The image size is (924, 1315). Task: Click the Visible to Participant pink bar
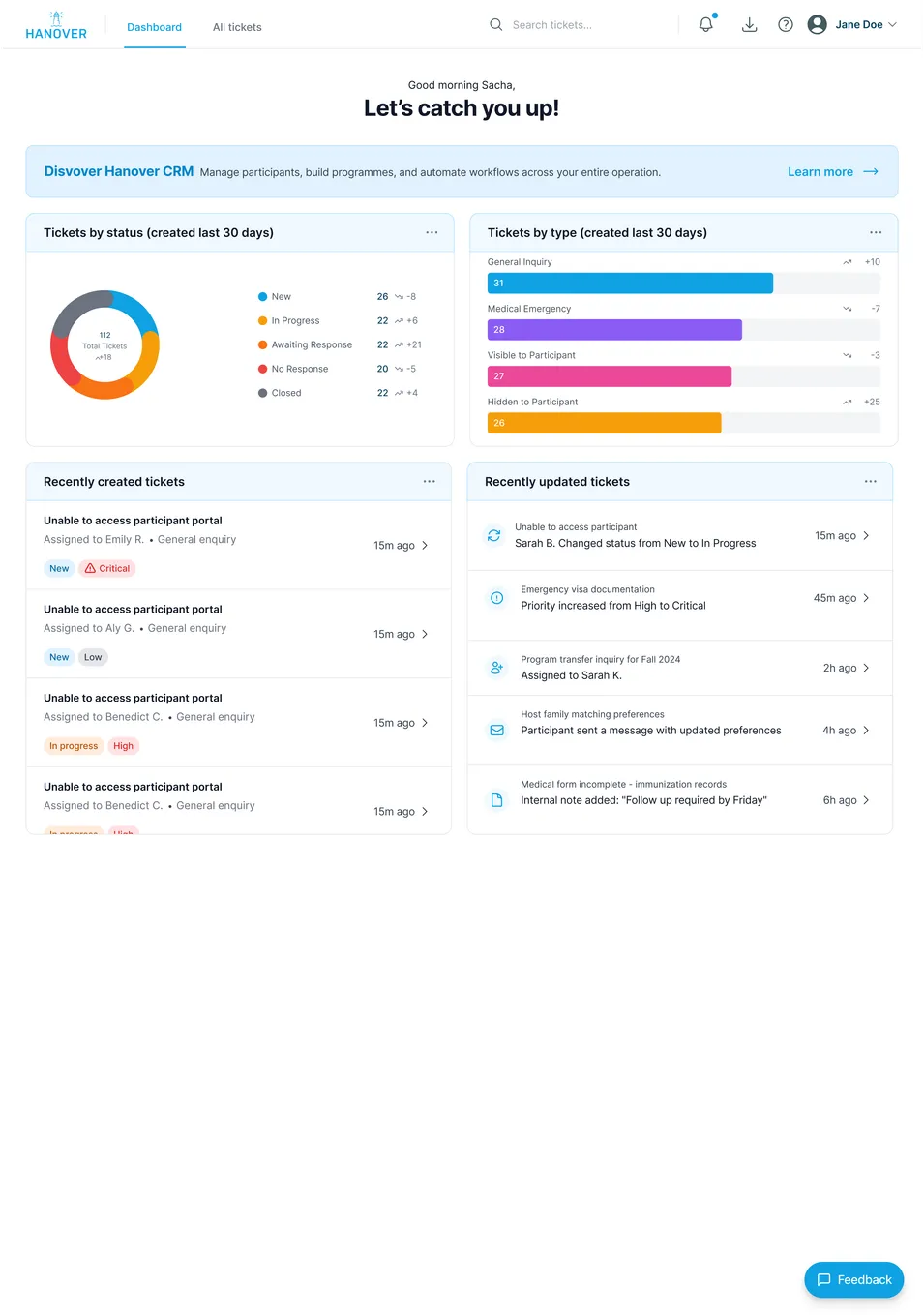point(610,376)
